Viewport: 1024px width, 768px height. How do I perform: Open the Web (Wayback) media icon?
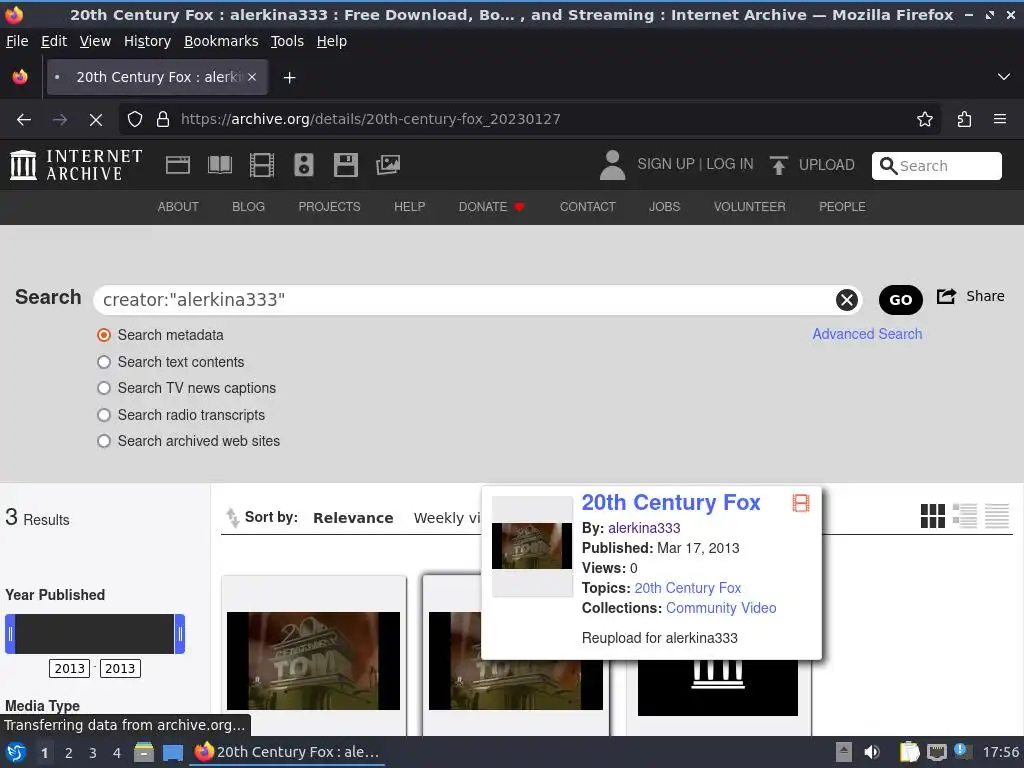[x=178, y=165]
